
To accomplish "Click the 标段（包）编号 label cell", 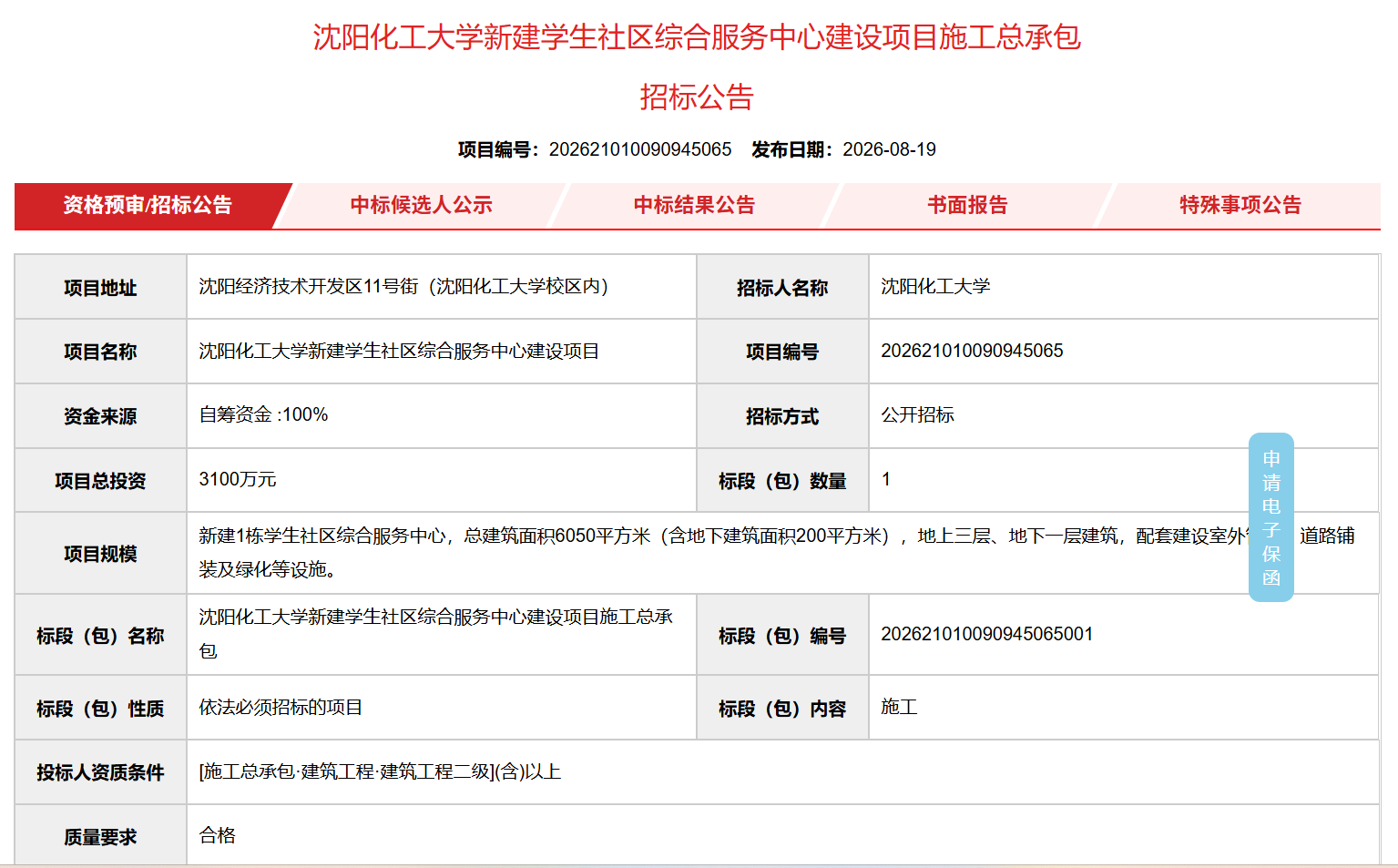I will 782,635.
